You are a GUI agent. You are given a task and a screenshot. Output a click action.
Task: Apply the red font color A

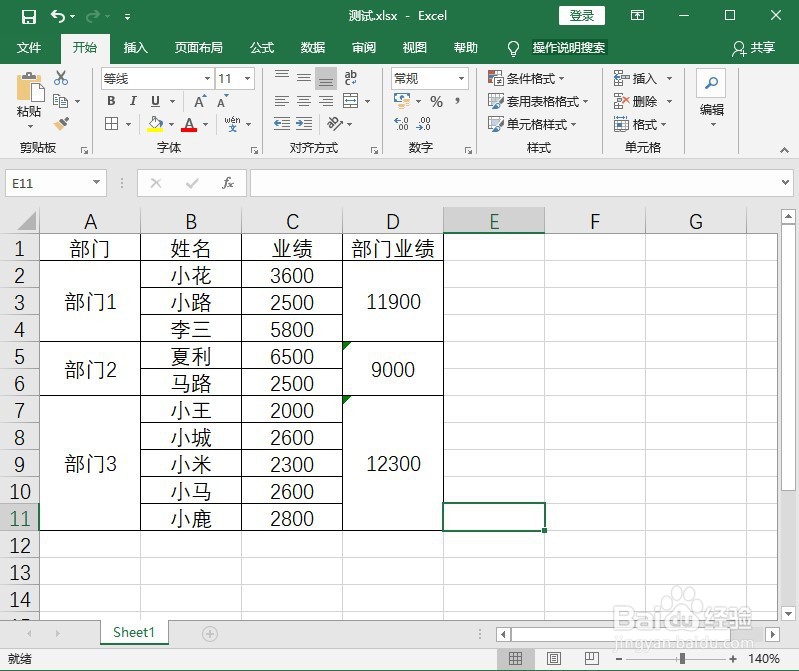pos(189,124)
